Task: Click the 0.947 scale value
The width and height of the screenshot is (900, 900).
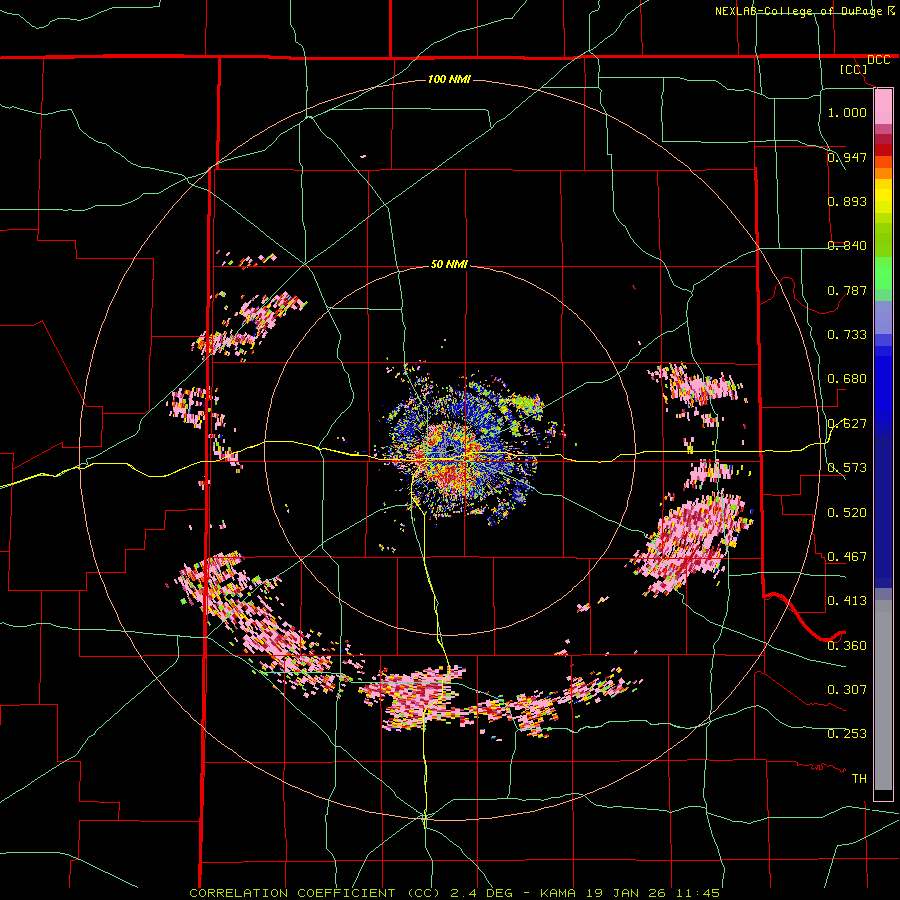Action: [x=847, y=157]
